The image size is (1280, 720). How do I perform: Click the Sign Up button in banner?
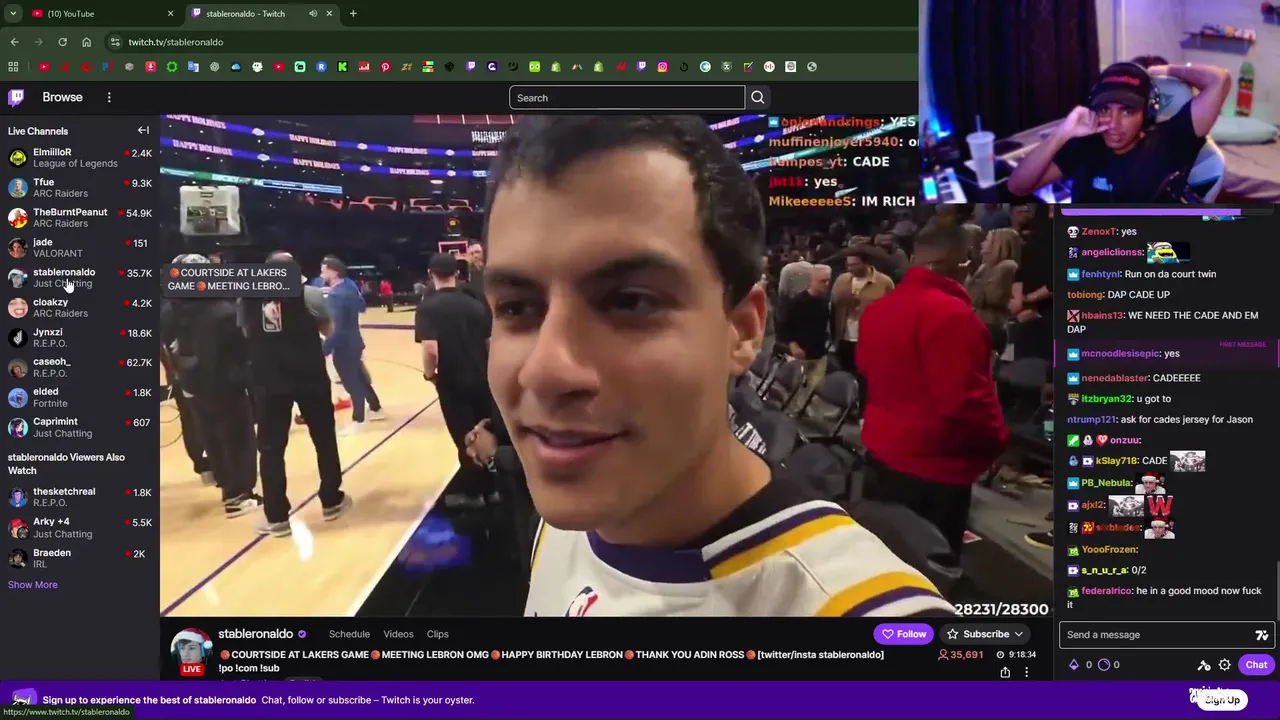(1222, 700)
